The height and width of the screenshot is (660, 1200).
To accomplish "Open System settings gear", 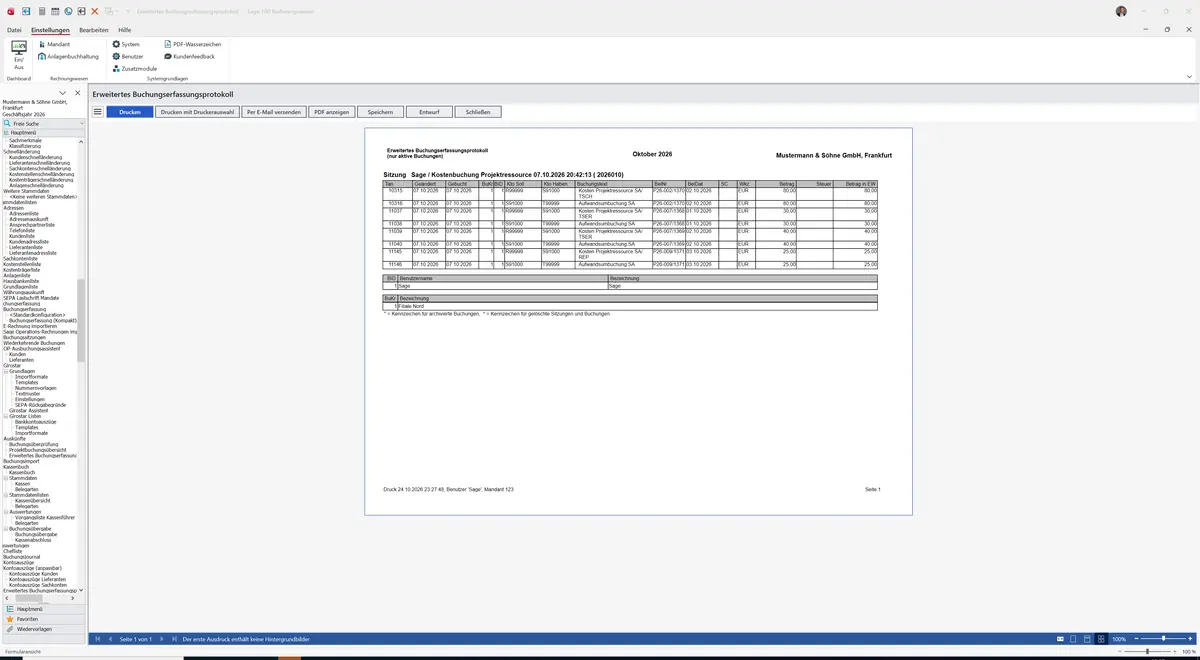I will point(116,44).
